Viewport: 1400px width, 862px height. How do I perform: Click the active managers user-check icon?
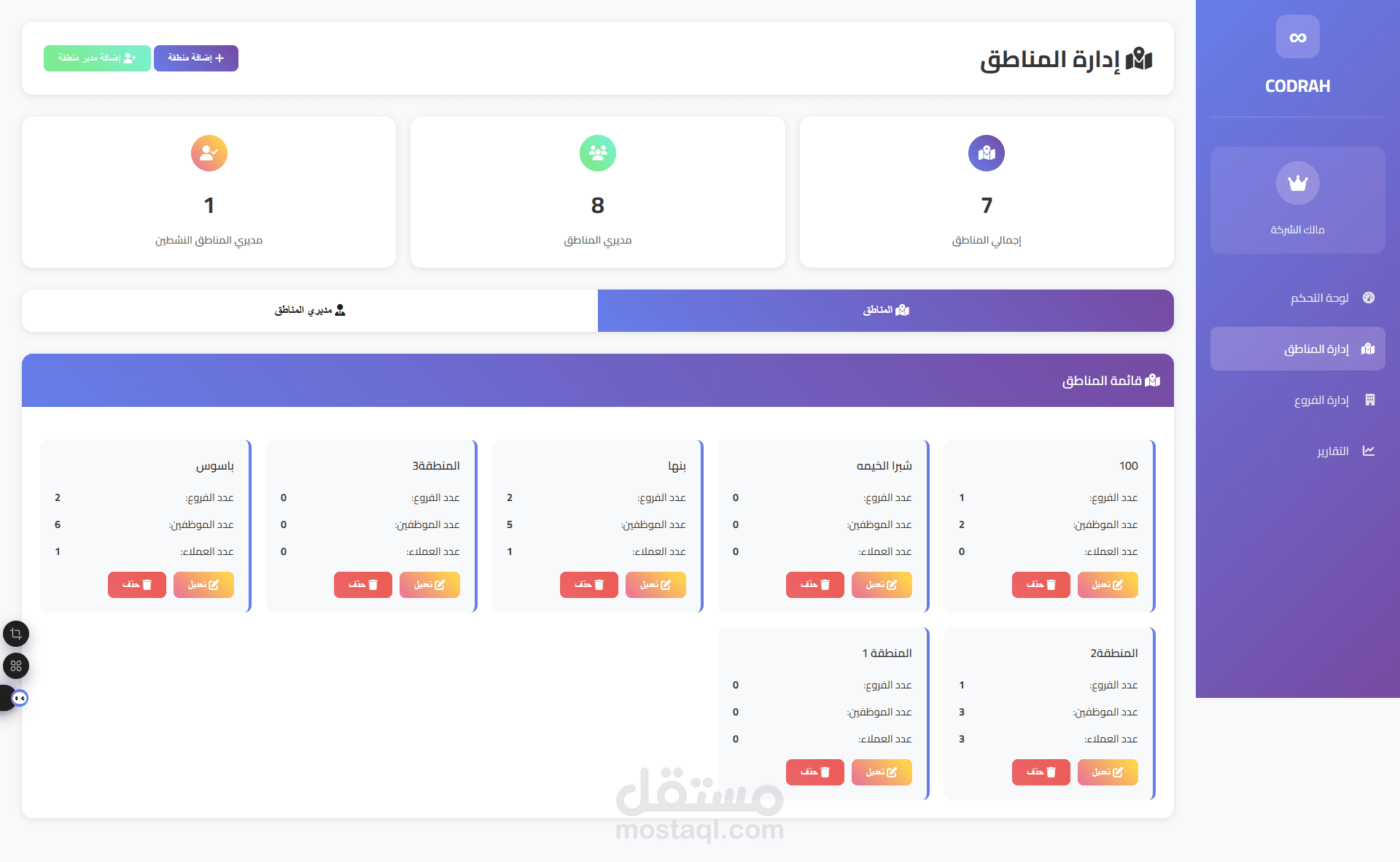click(x=209, y=153)
